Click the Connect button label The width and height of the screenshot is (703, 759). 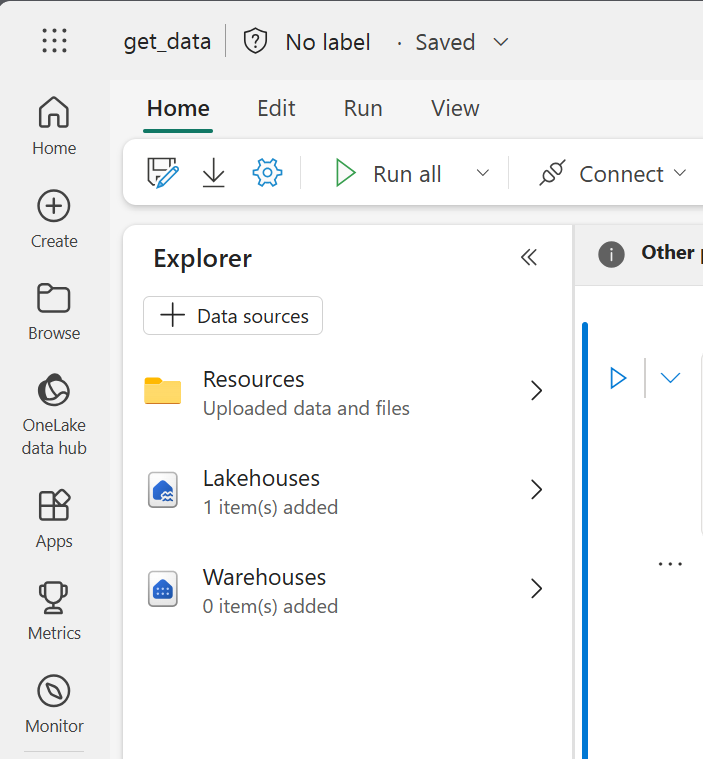click(x=621, y=174)
